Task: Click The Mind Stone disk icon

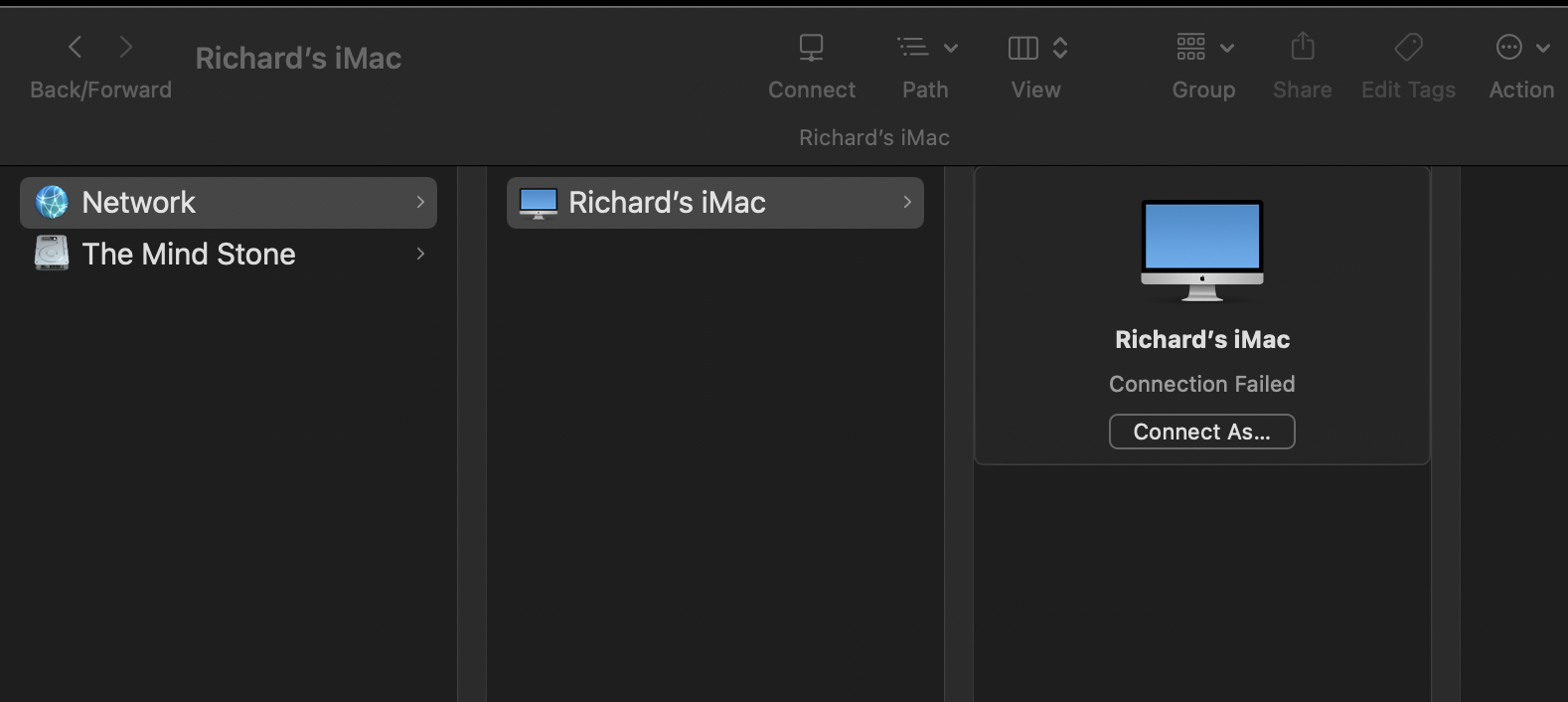Action: point(52,254)
